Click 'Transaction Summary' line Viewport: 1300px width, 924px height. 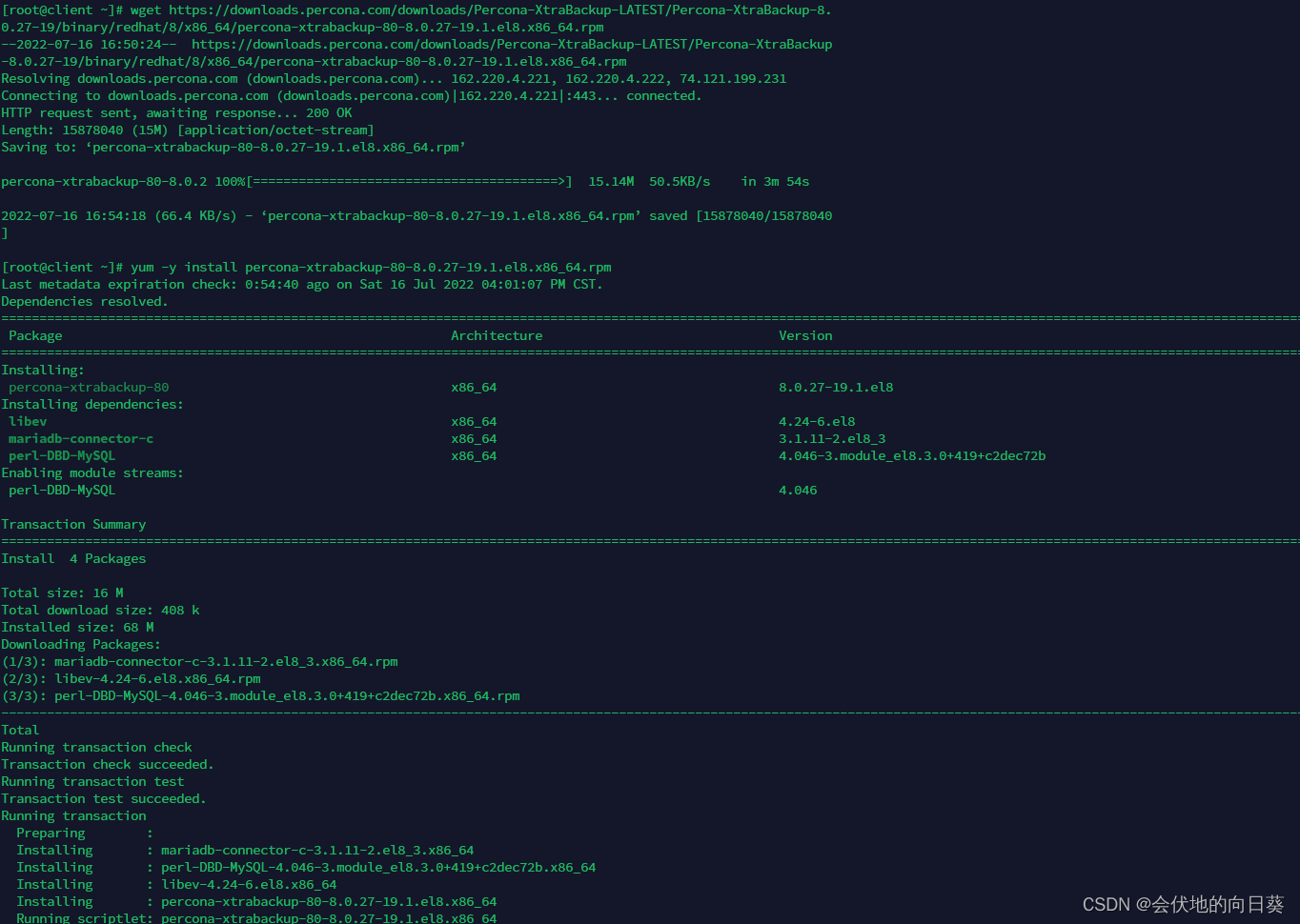(73, 525)
